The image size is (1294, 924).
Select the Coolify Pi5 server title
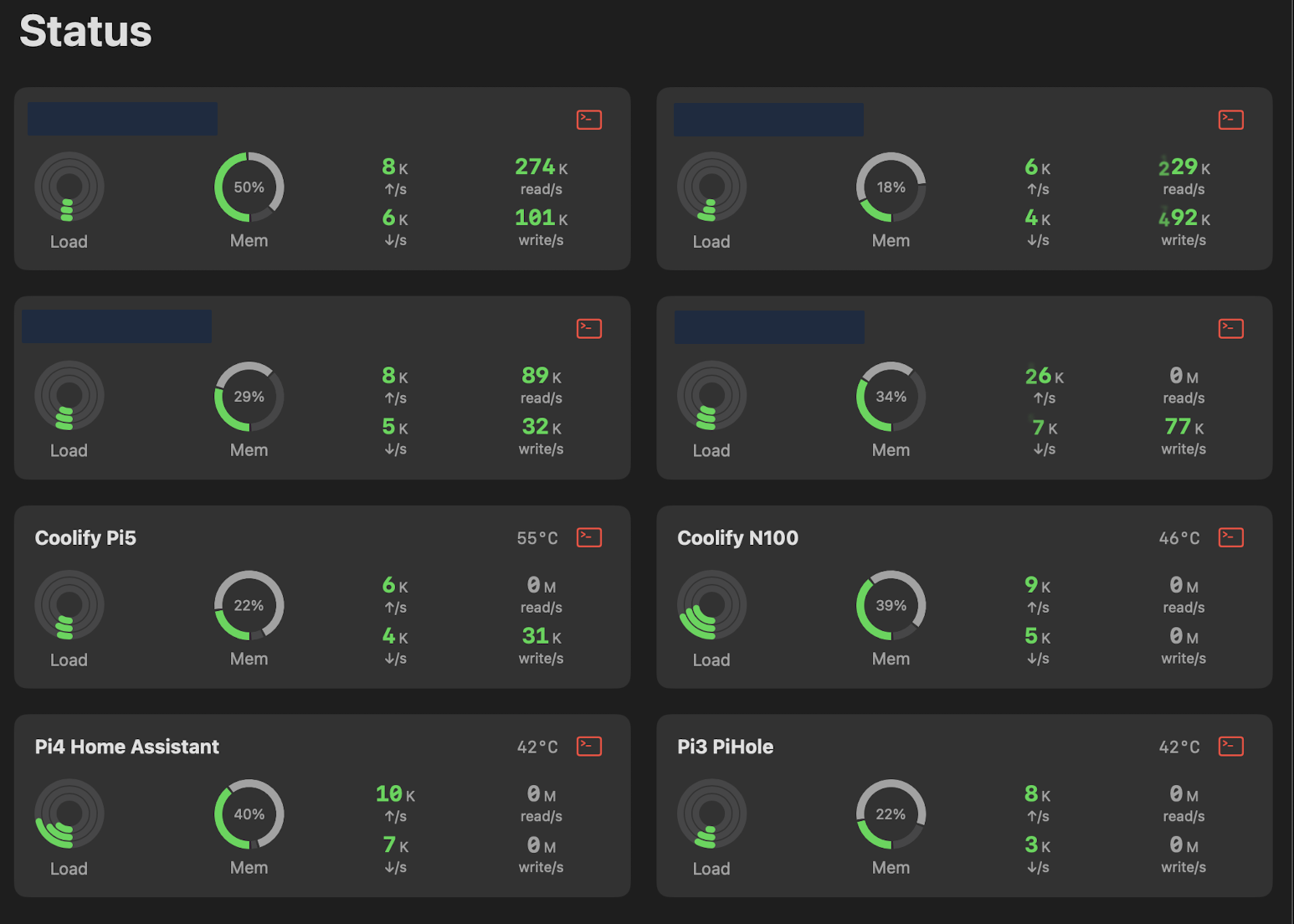(x=85, y=537)
